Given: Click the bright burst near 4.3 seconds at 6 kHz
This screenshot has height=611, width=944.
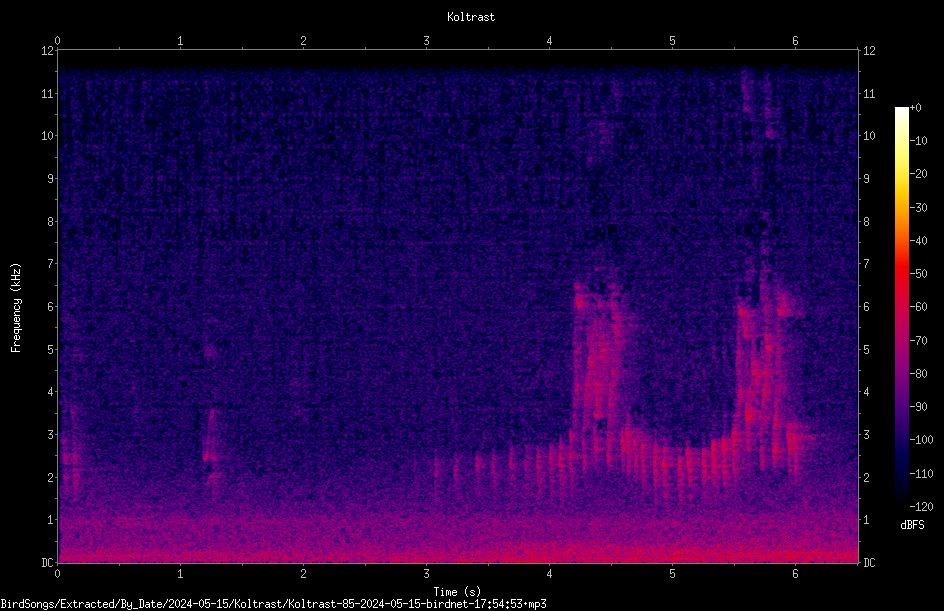Looking at the screenshot, I should 580,301.
